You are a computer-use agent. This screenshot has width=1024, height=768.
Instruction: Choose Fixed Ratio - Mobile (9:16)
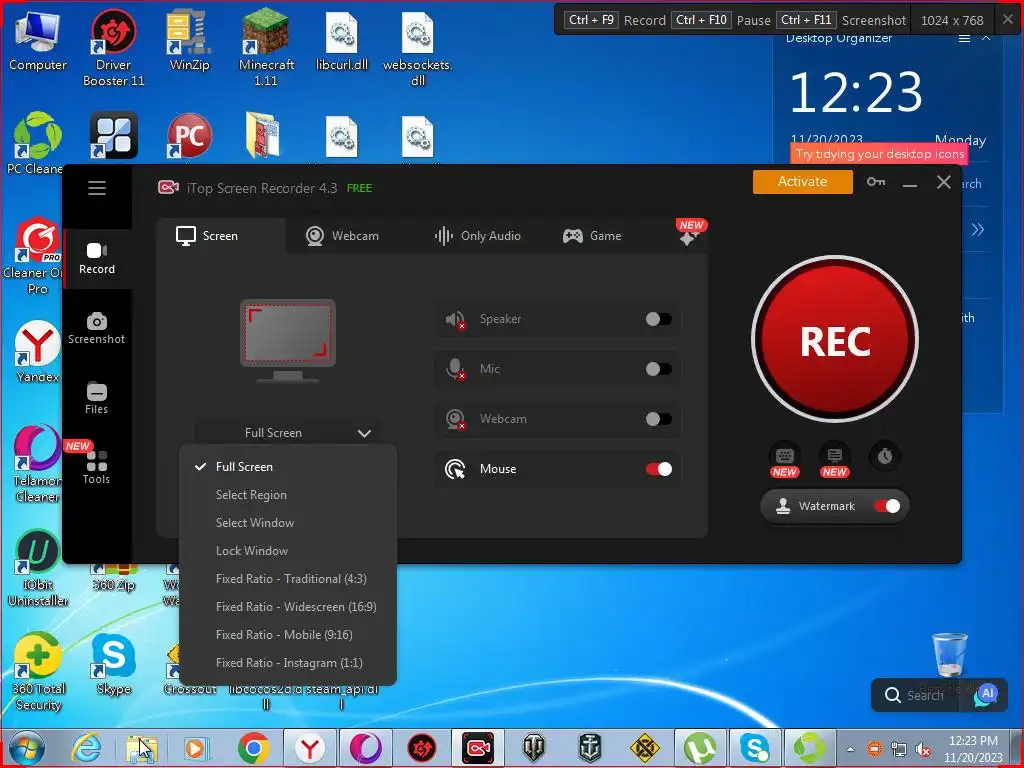coord(288,635)
